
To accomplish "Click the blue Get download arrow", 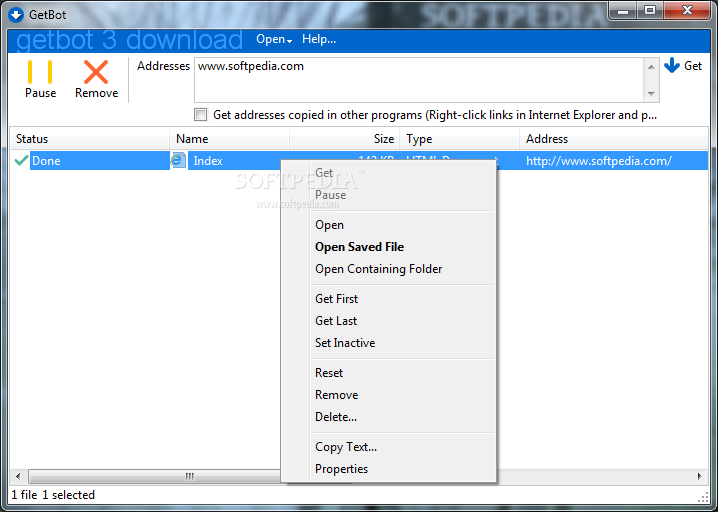I will 672,65.
